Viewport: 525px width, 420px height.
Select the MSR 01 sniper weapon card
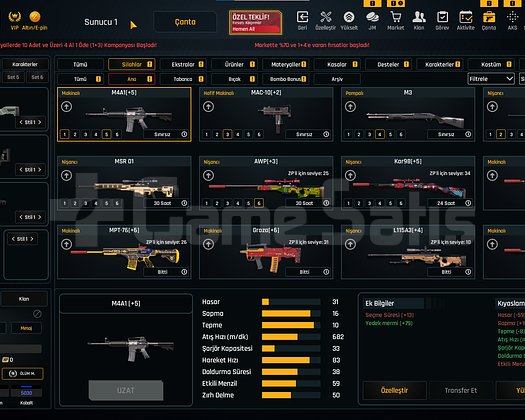pyautogui.click(x=124, y=183)
